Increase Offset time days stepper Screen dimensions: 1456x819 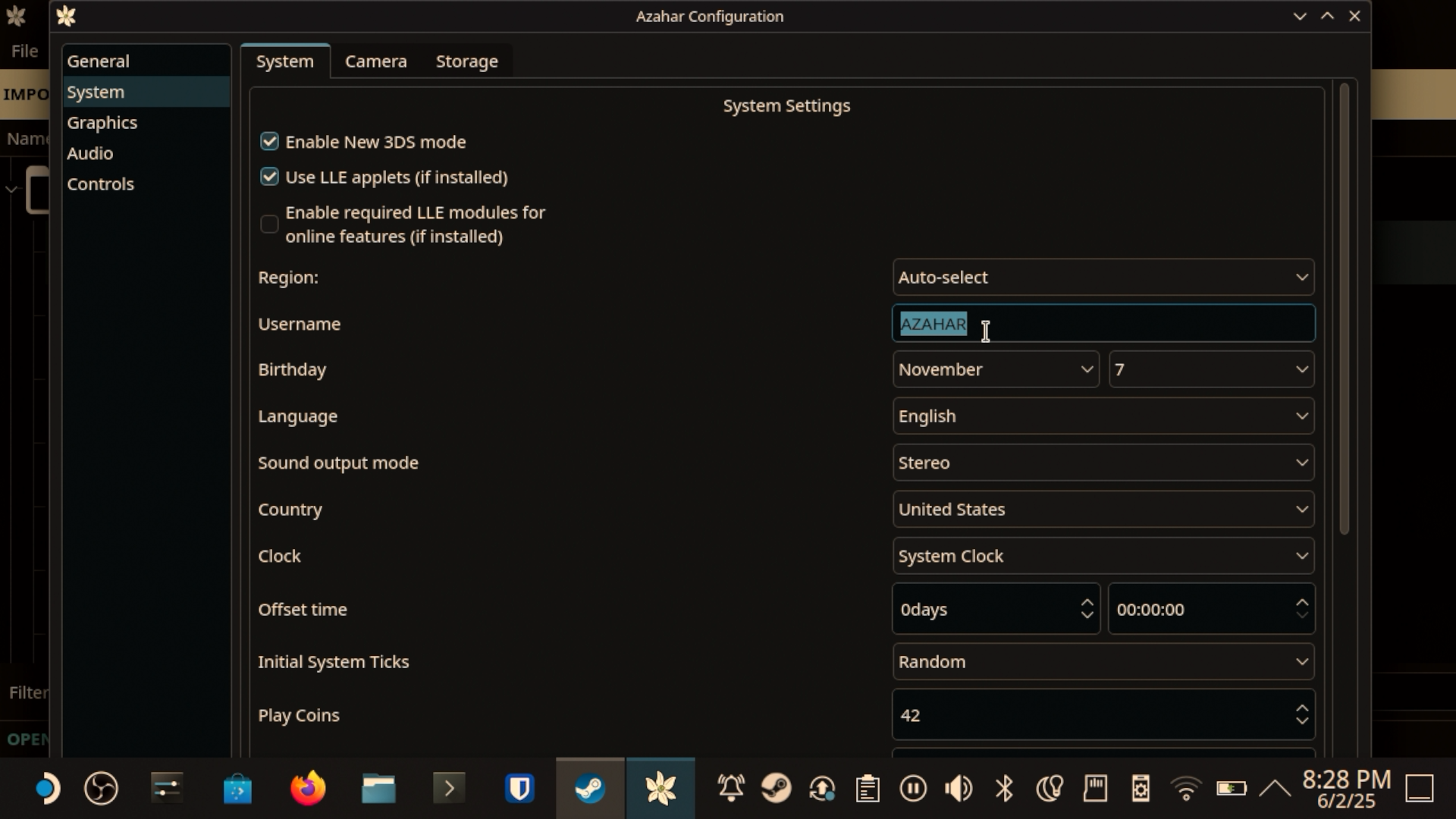1087,602
